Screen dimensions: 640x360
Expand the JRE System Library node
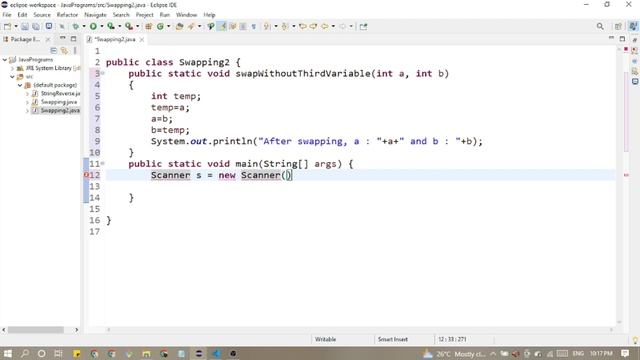pos(12,68)
